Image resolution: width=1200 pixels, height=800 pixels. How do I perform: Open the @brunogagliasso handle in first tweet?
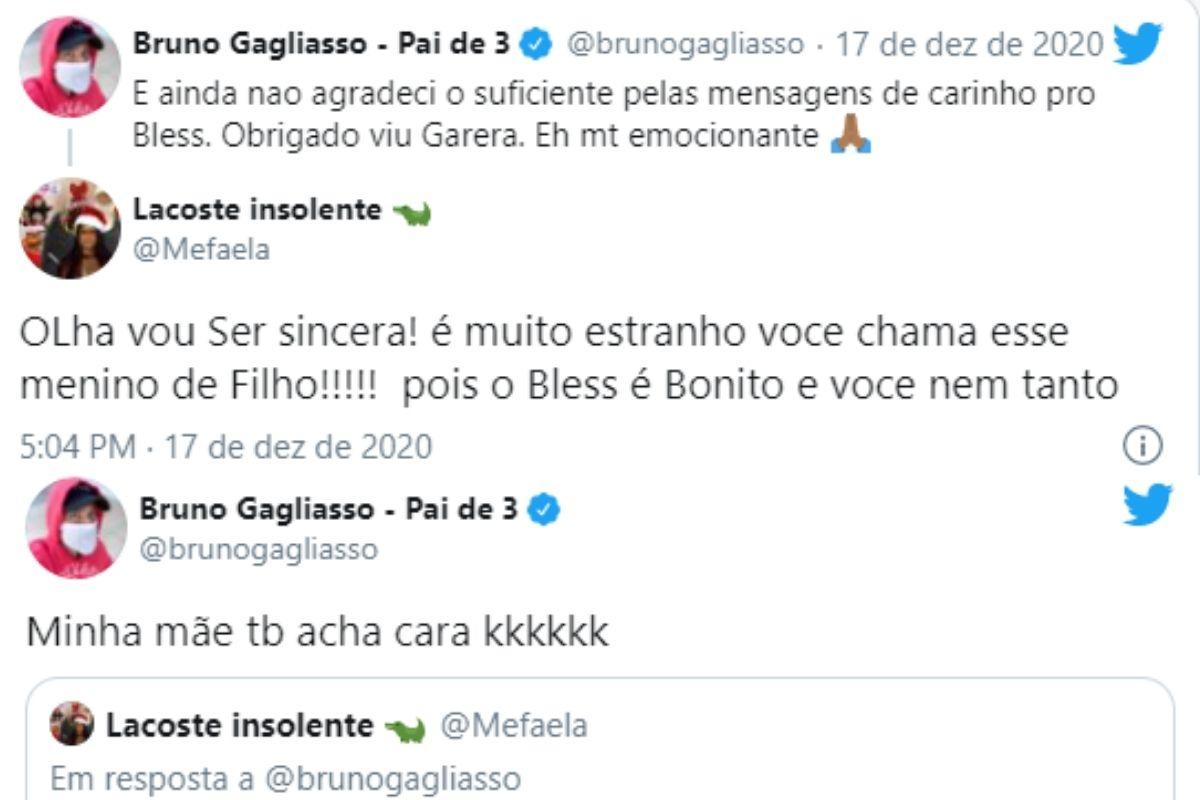click(685, 44)
